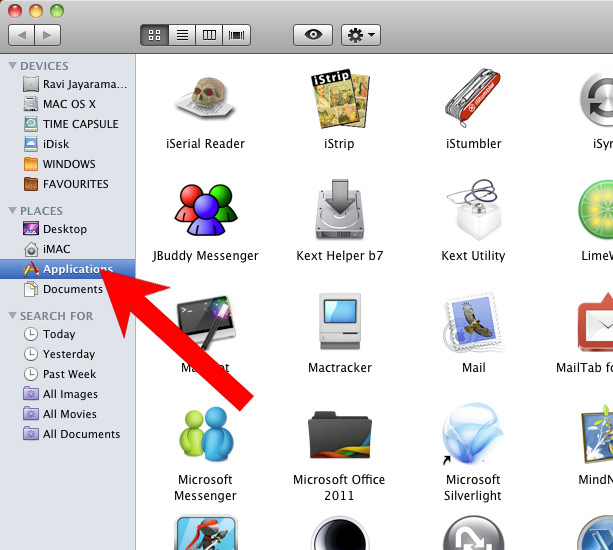613x550 pixels.
Task: Launch the Mail stamp app icon
Action: point(473,322)
